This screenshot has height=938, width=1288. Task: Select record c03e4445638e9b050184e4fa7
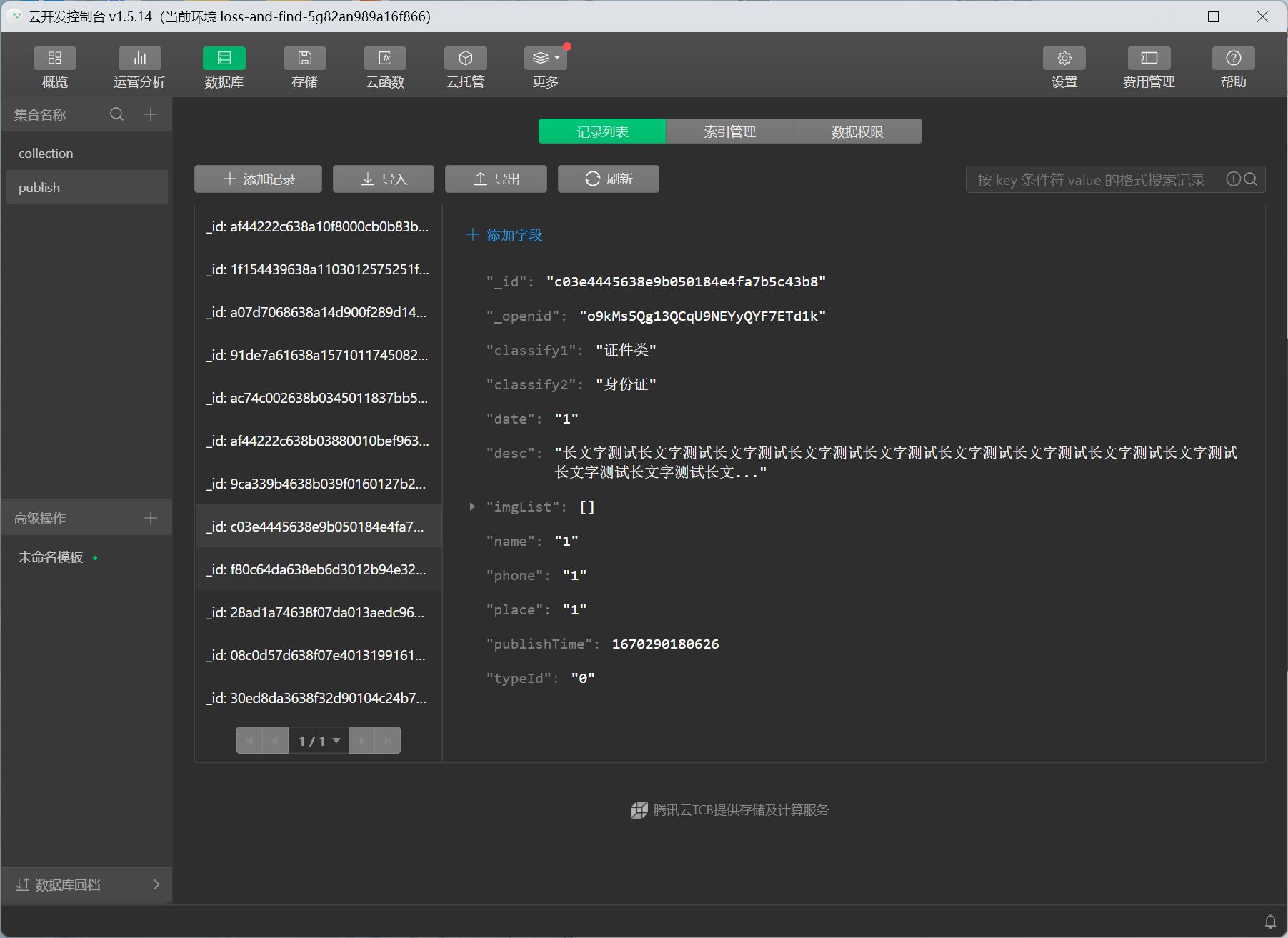click(319, 527)
